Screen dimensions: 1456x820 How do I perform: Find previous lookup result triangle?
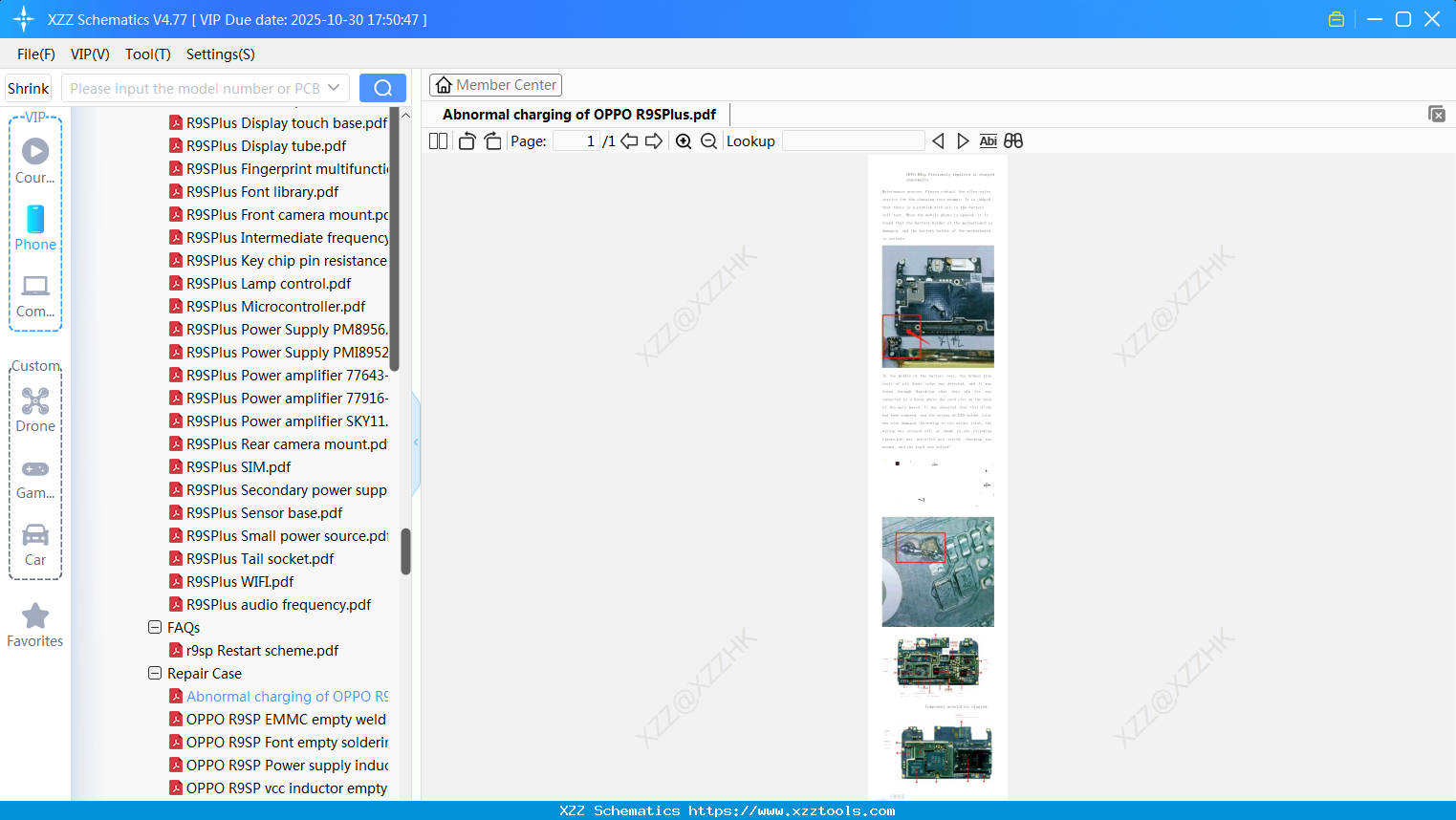click(x=938, y=141)
